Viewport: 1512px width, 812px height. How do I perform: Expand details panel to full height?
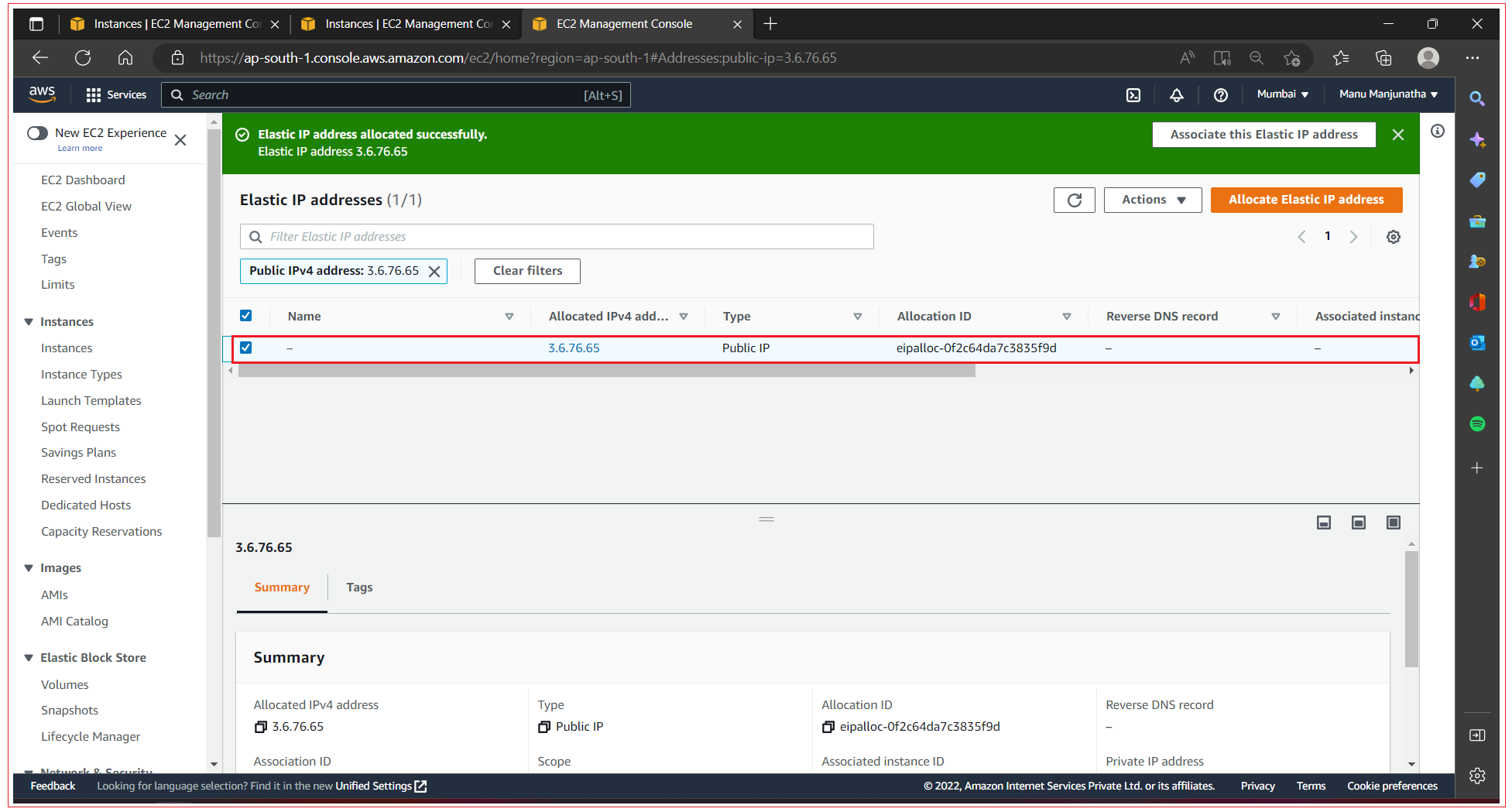coord(1394,522)
